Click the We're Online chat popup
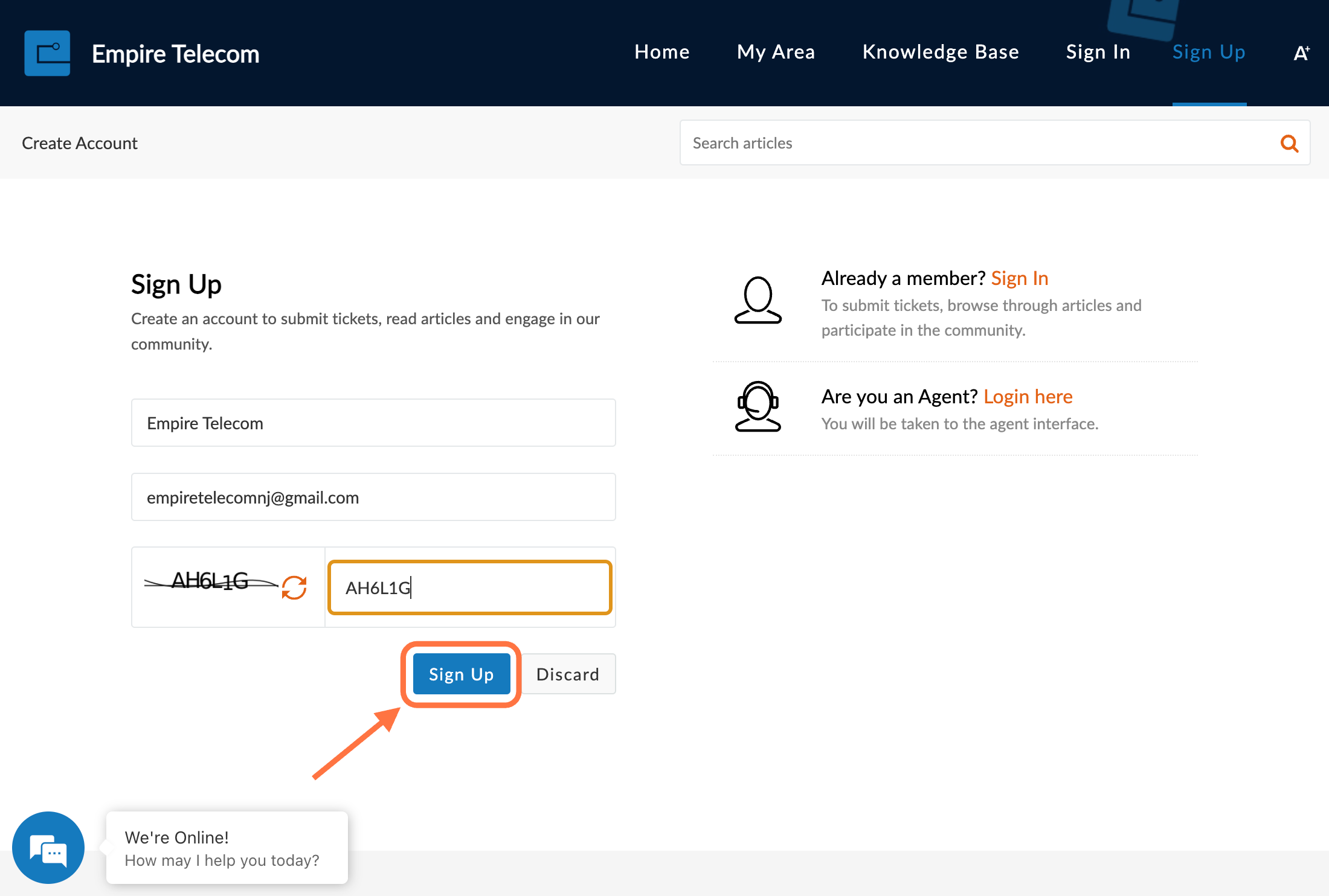1329x896 pixels. [x=227, y=848]
